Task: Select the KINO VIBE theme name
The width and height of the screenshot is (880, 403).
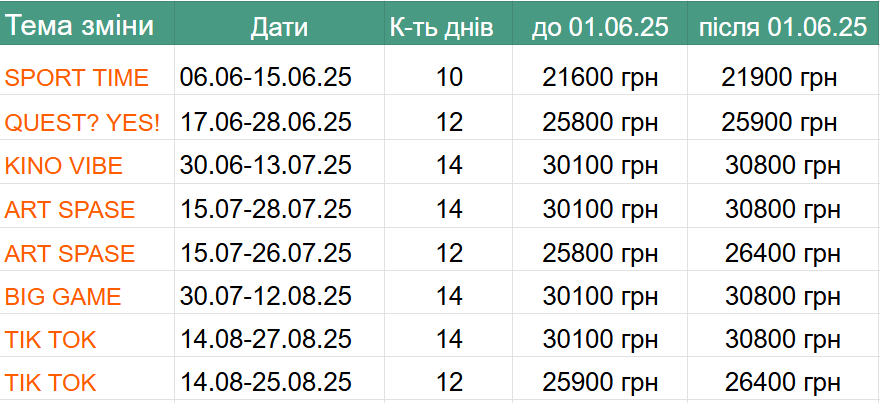Action: (x=63, y=166)
